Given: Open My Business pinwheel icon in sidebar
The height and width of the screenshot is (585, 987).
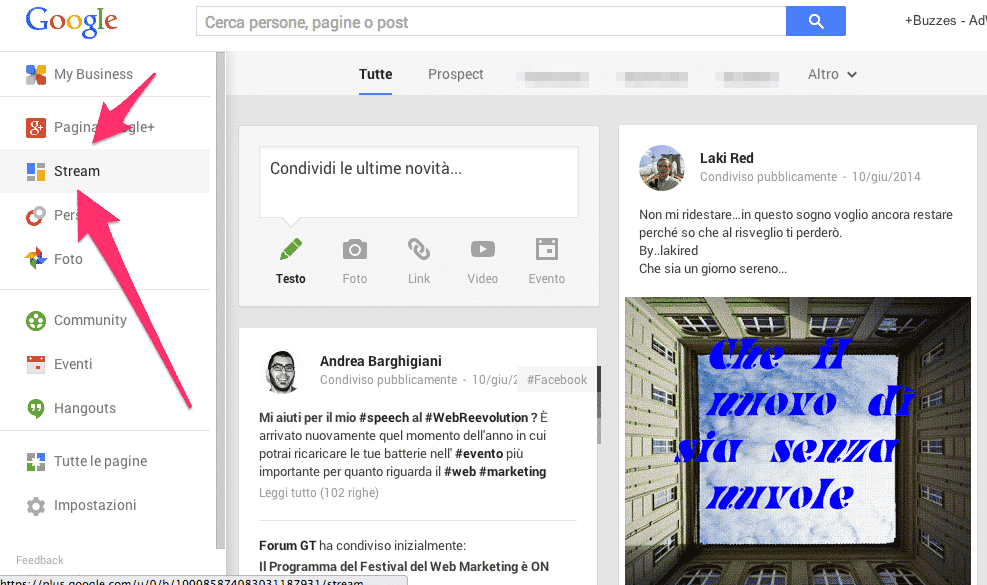Looking at the screenshot, I should tap(36, 74).
